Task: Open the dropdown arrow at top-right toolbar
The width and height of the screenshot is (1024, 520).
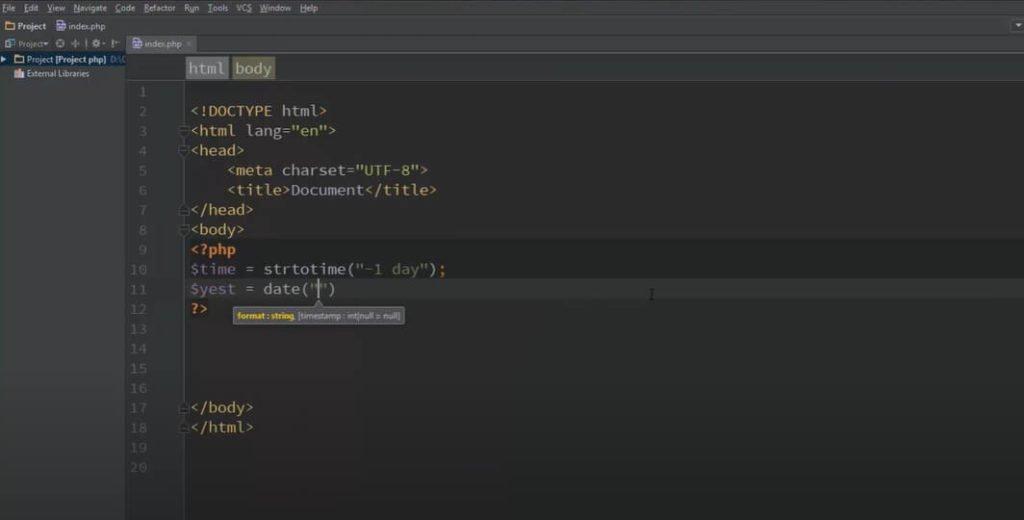Action: 1017,25
